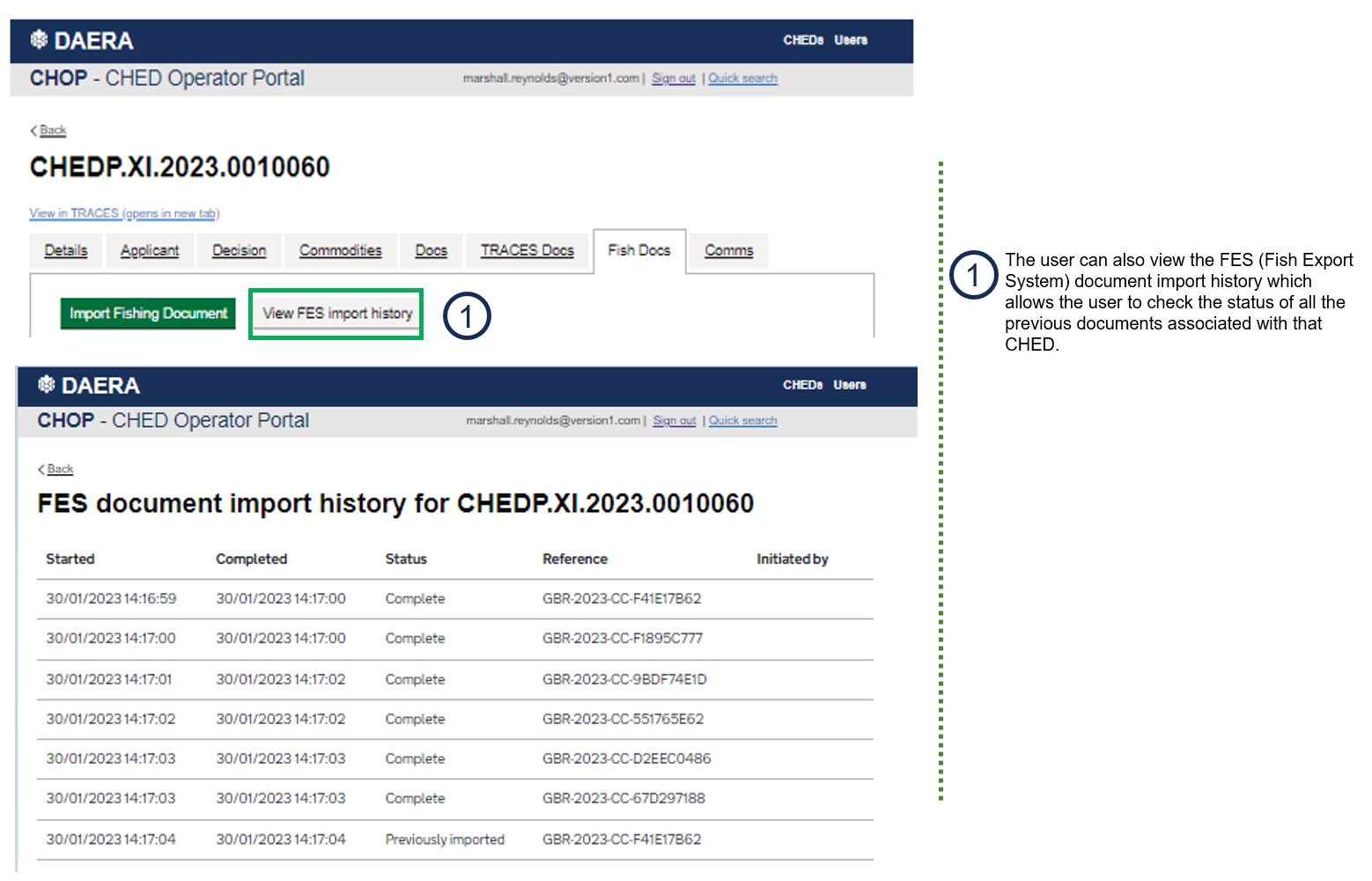Image resolution: width=1372 pixels, height=881 pixels.
Task: Click the reference in the Previously imported row
Action: click(622, 840)
